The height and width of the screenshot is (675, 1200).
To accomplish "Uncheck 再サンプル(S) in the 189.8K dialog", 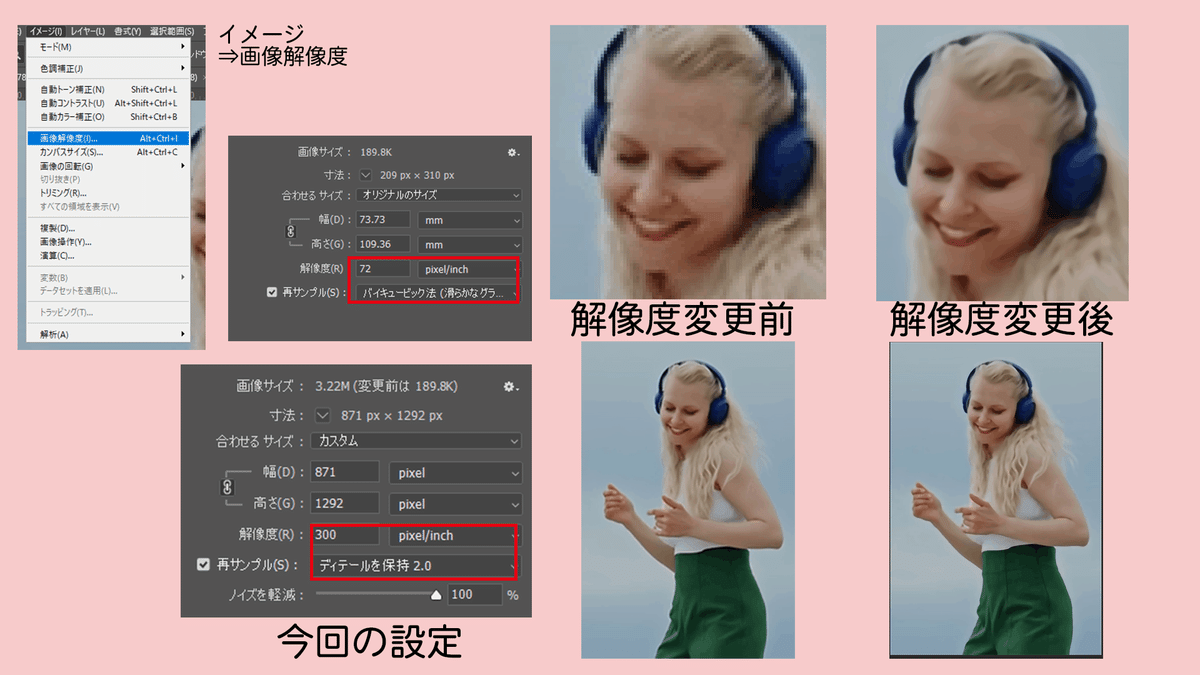I will (272, 293).
